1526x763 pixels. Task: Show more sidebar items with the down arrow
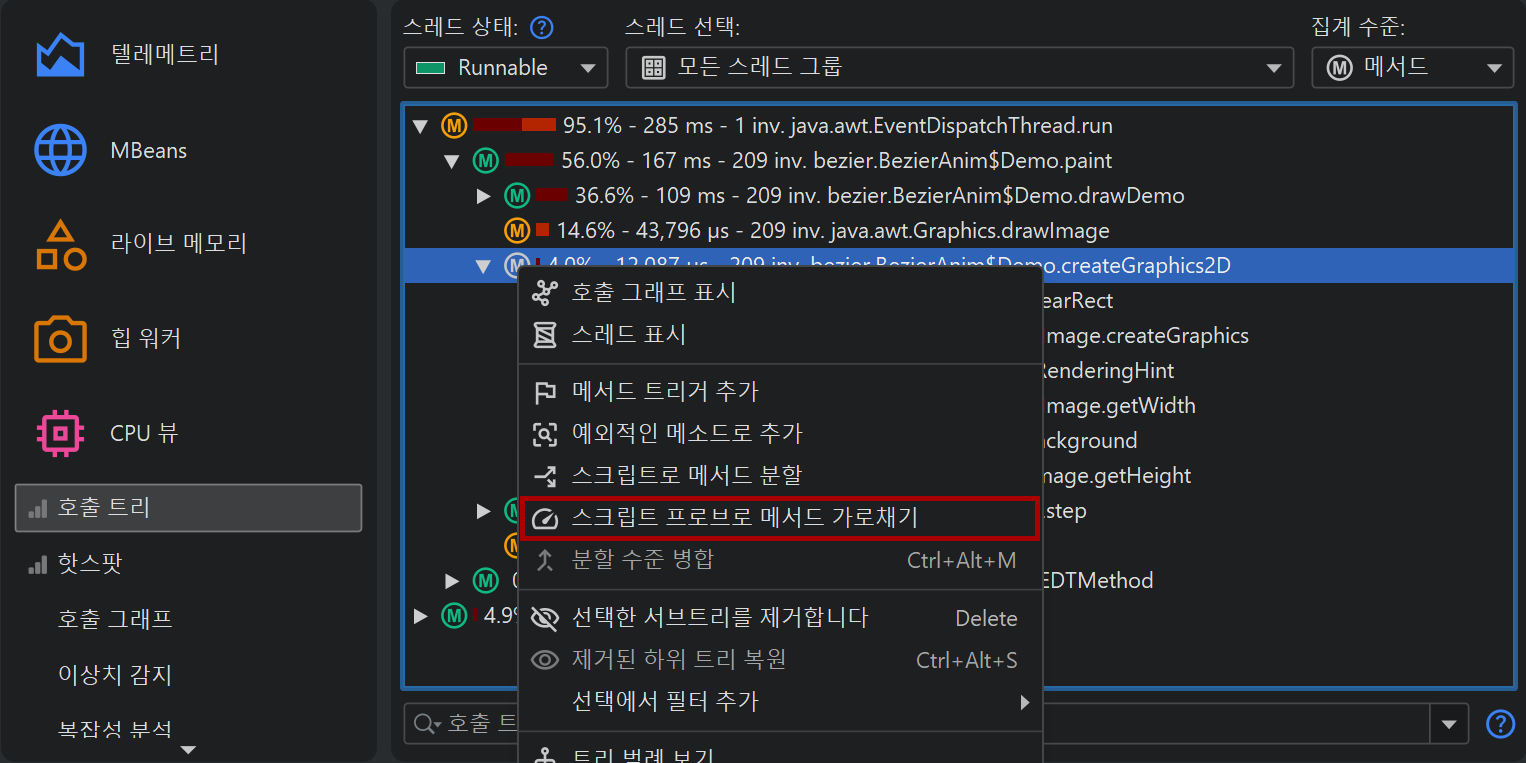tap(188, 750)
